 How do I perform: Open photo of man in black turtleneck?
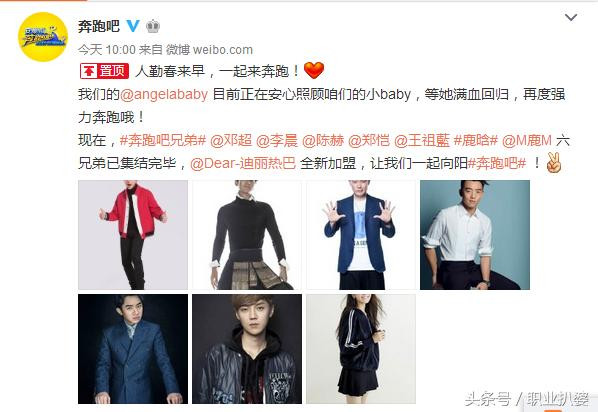pyautogui.click(x=247, y=235)
